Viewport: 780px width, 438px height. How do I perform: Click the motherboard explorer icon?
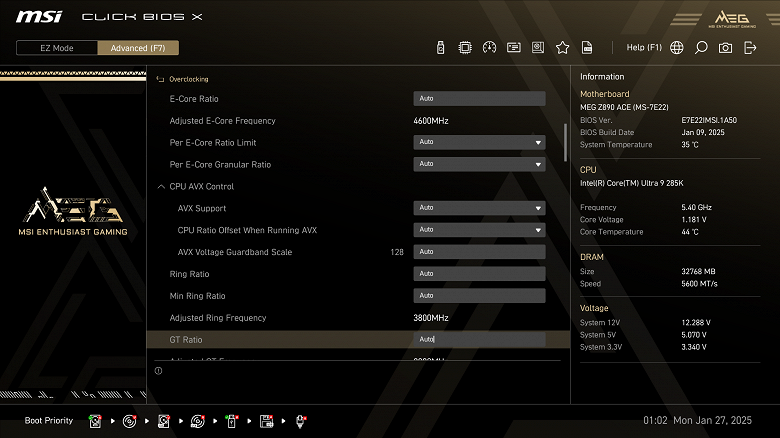538,48
